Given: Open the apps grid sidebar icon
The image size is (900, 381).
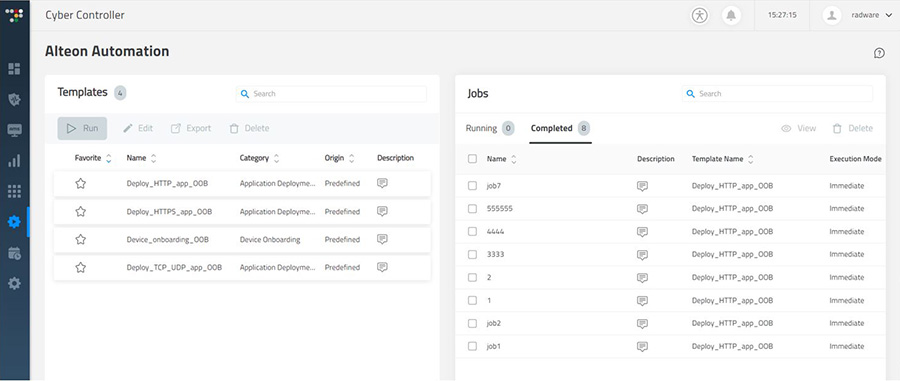Looking at the screenshot, I should 14,191.
